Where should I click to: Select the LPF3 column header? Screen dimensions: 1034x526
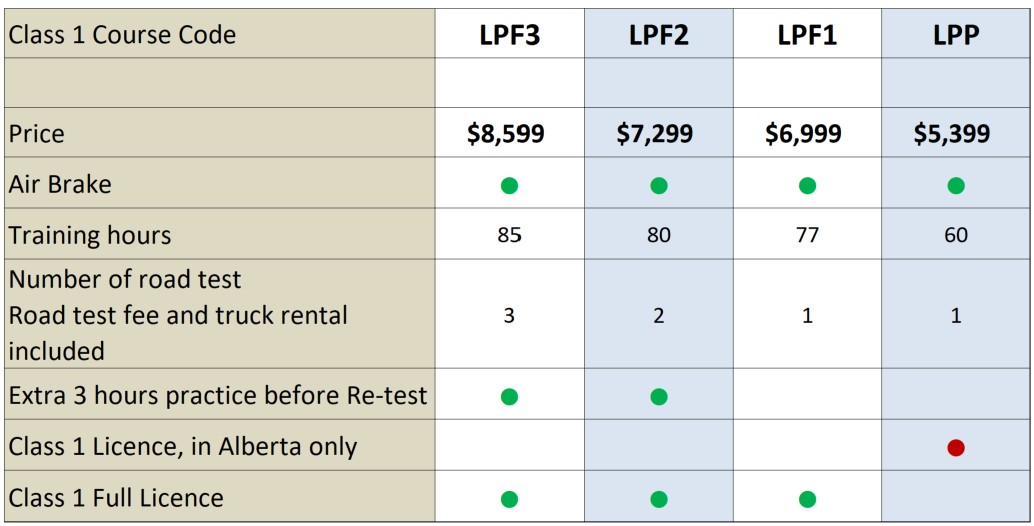[509, 35]
